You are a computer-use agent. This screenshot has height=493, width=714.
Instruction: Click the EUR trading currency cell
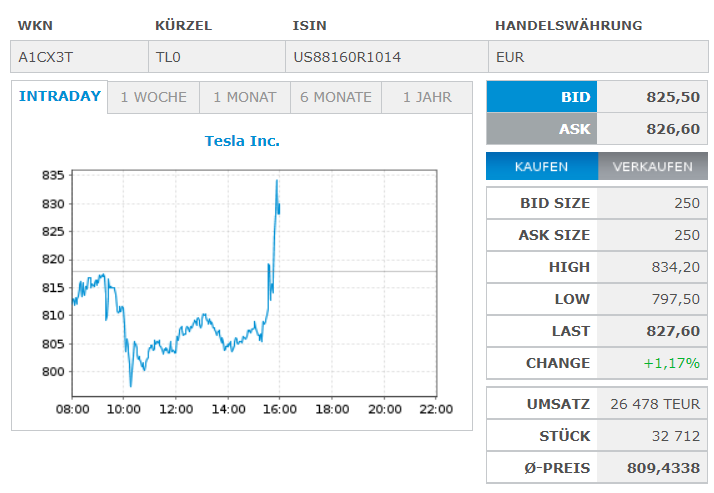510,57
